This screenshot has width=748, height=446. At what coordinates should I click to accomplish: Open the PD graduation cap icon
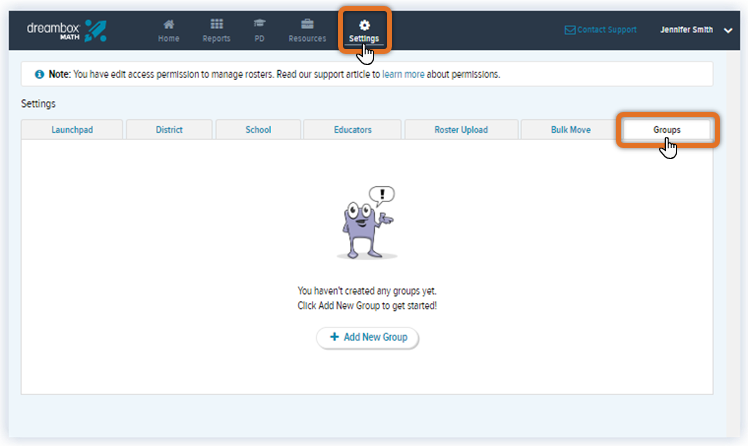[259, 25]
